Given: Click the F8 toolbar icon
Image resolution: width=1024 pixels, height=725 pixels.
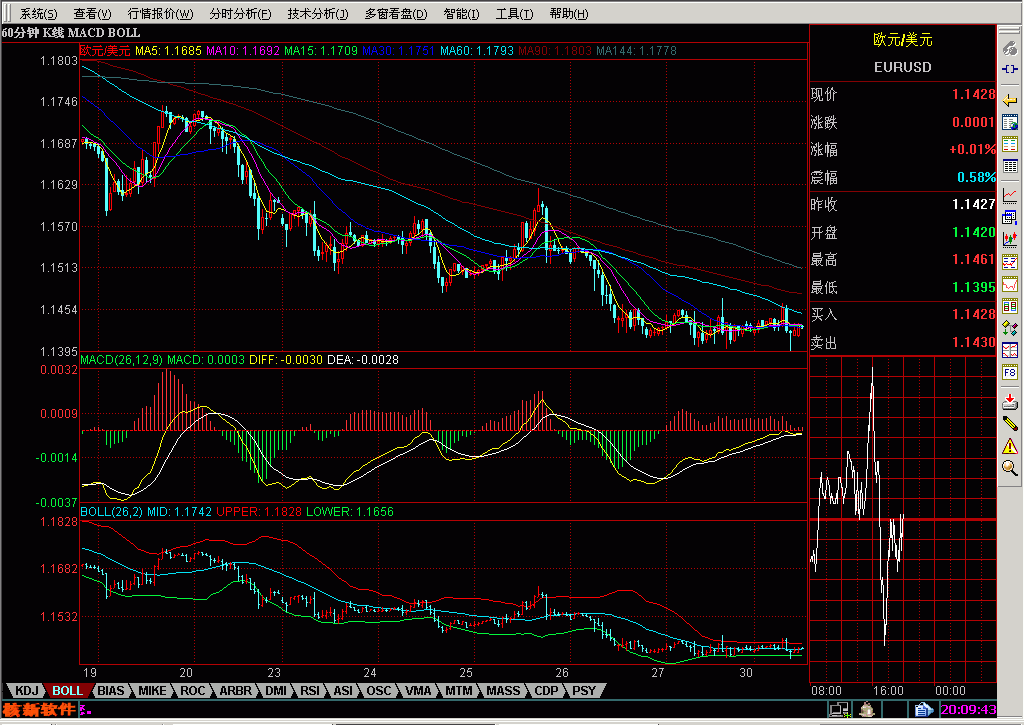Looking at the screenshot, I should tap(1010, 372).
